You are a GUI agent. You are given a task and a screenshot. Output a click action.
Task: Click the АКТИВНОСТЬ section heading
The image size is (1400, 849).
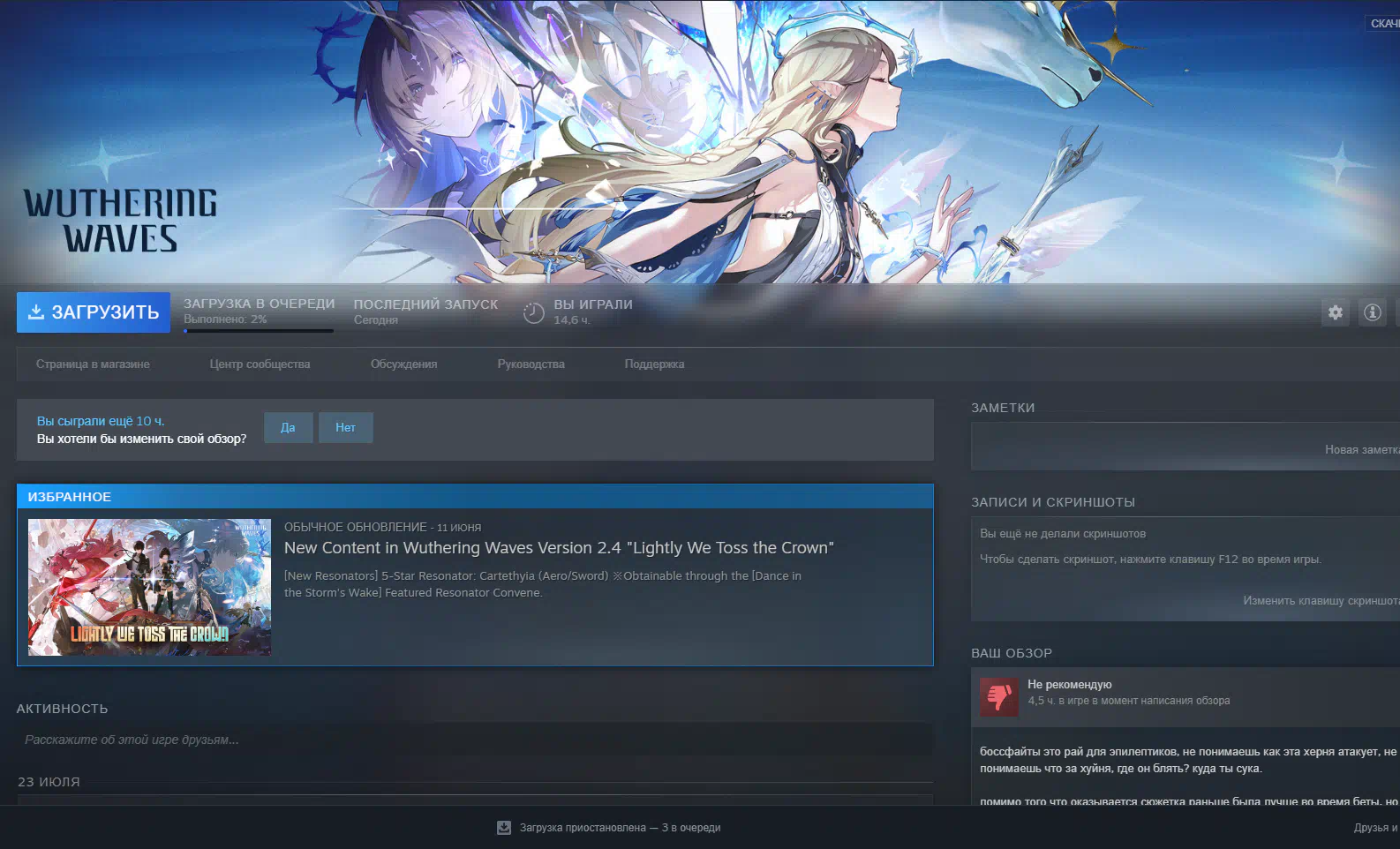coord(62,709)
